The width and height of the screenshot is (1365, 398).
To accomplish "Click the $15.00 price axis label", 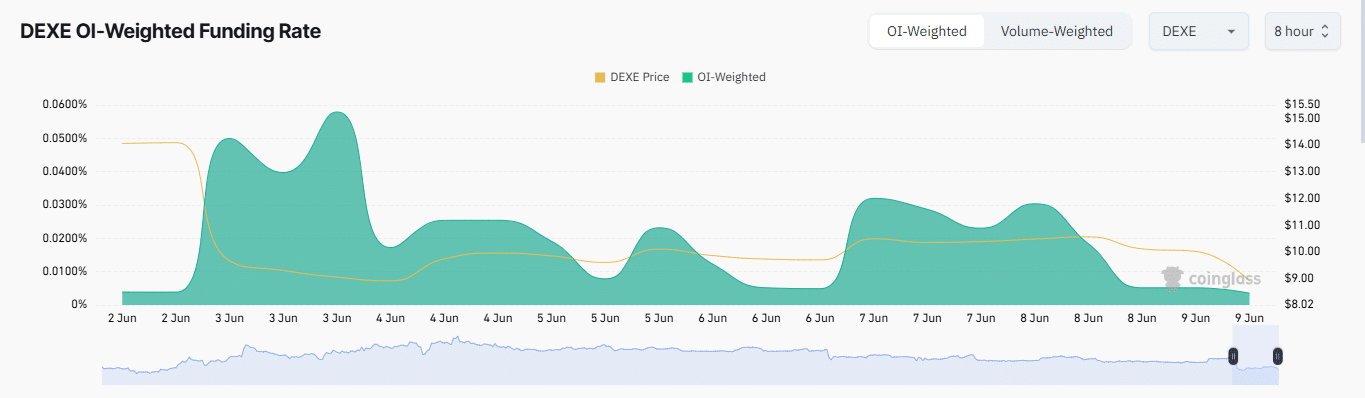I will [x=1304, y=118].
